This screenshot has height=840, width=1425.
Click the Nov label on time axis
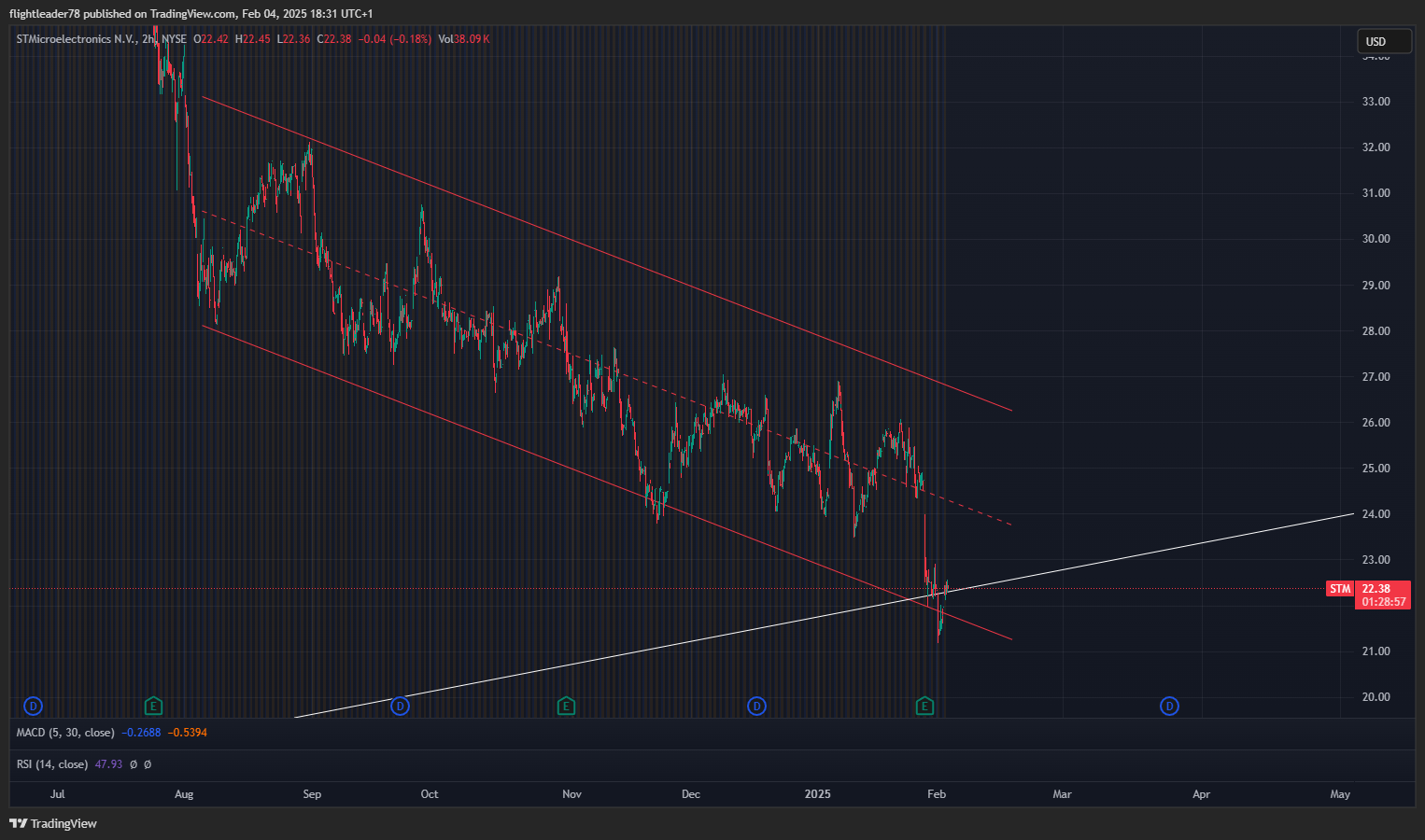(571, 794)
